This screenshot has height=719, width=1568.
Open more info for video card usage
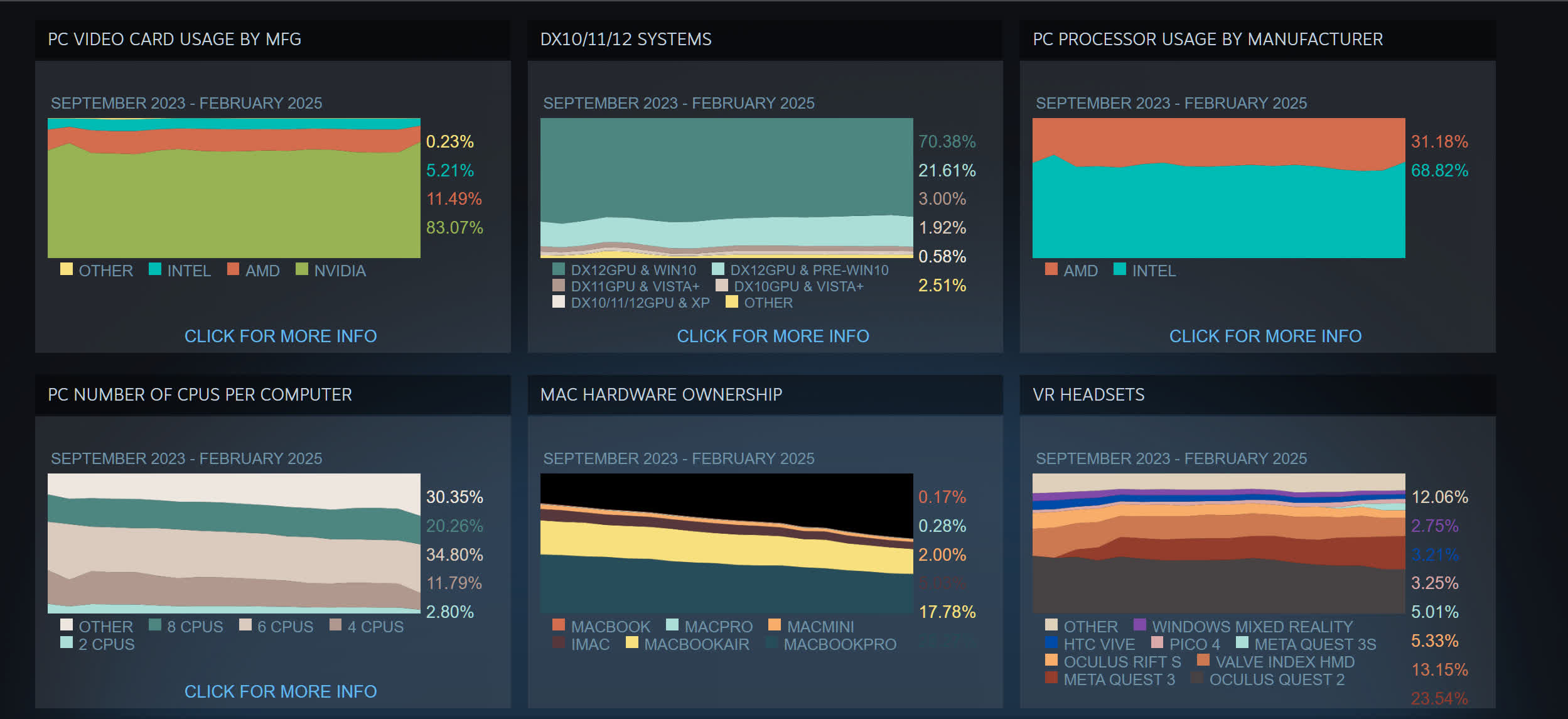(280, 336)
